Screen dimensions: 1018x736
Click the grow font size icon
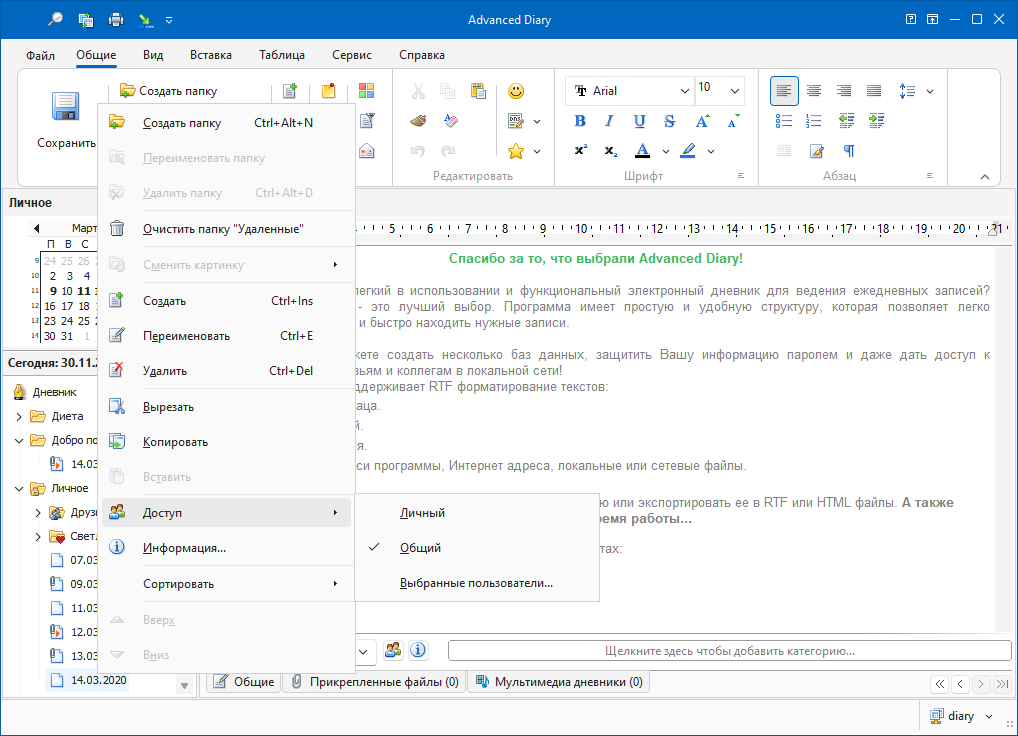pos(702,121)
